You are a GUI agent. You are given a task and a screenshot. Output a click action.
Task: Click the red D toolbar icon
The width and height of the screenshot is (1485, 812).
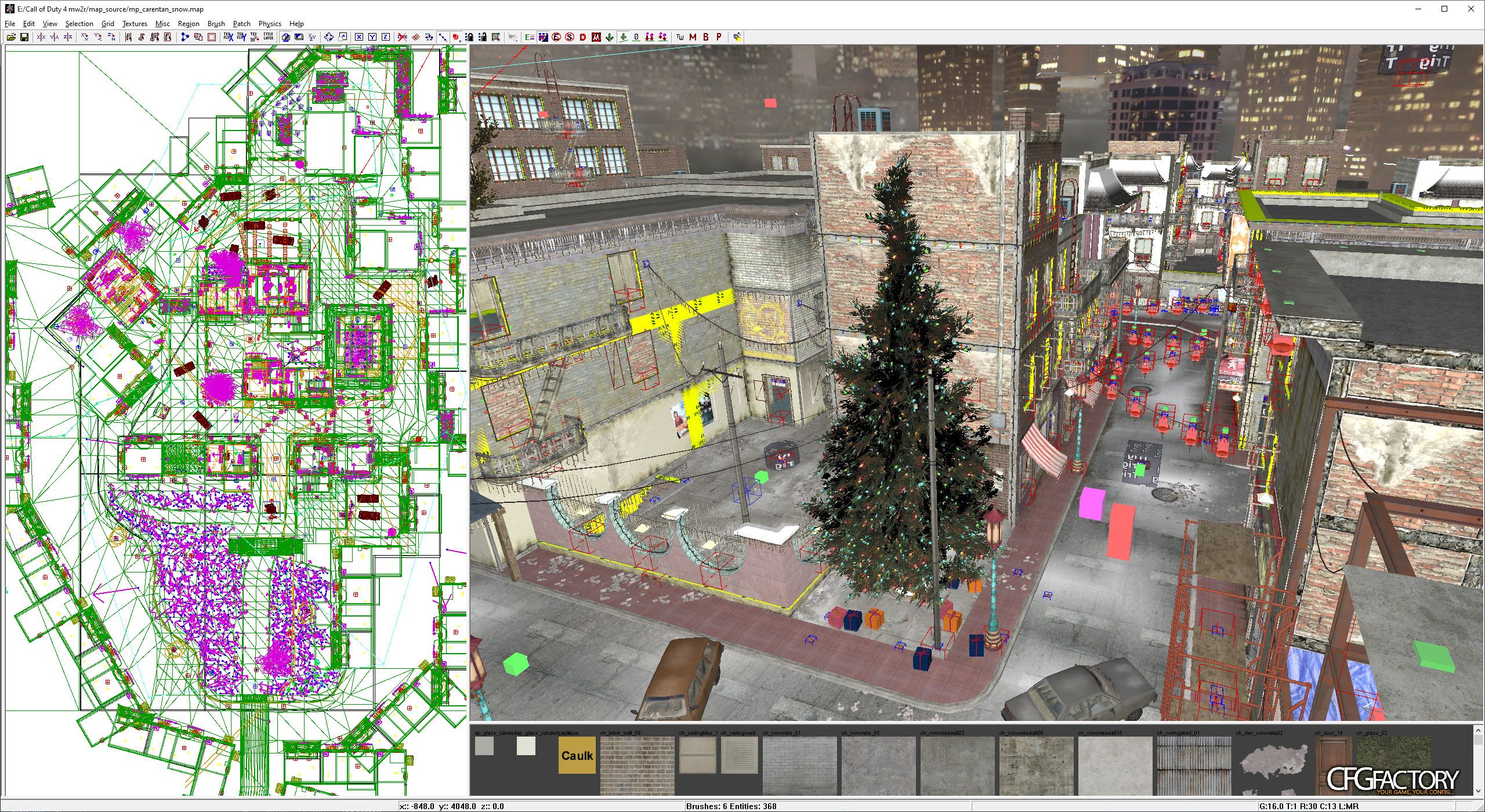583,37
